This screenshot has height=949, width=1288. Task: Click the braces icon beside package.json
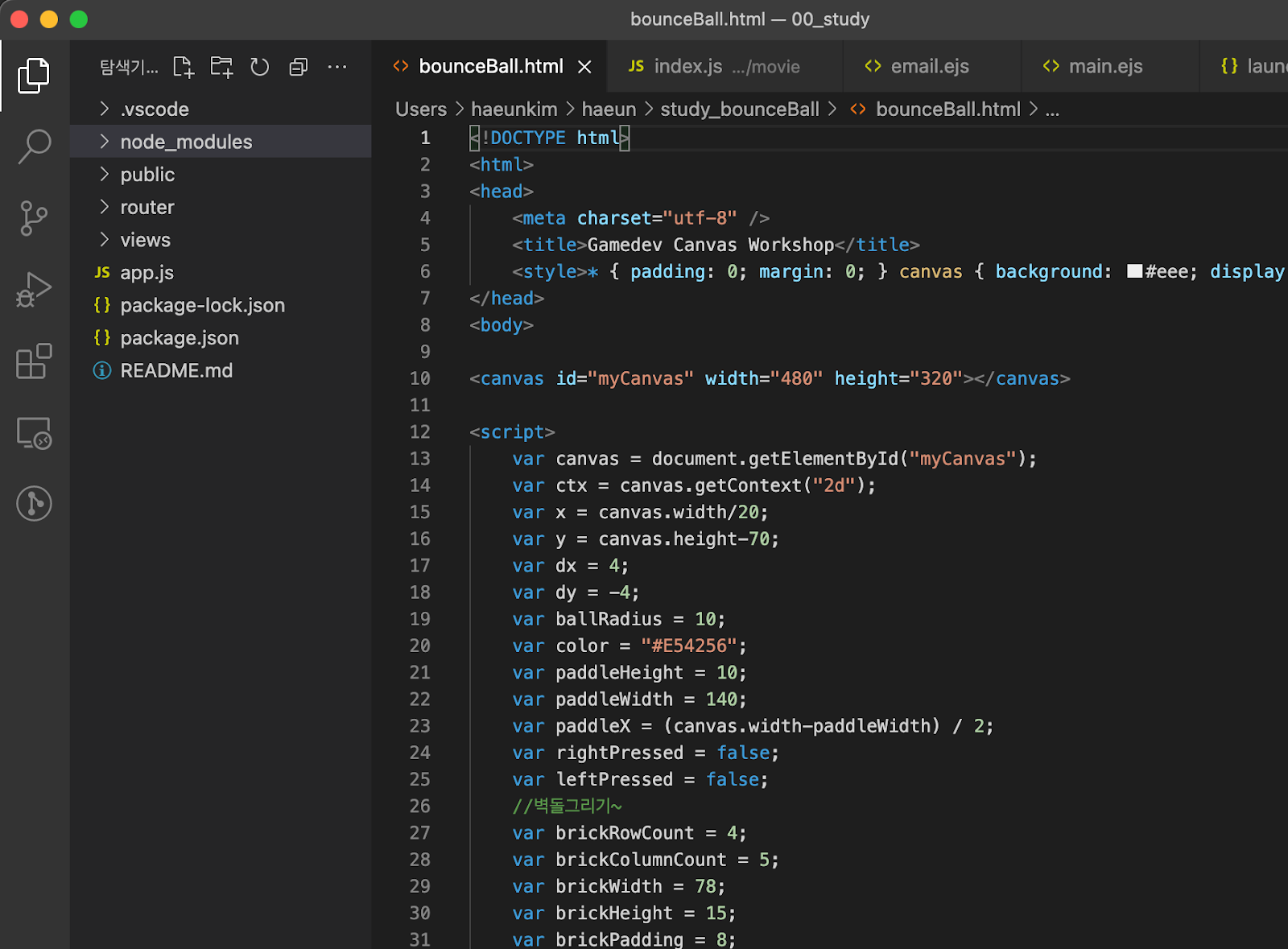click(102, 338)
